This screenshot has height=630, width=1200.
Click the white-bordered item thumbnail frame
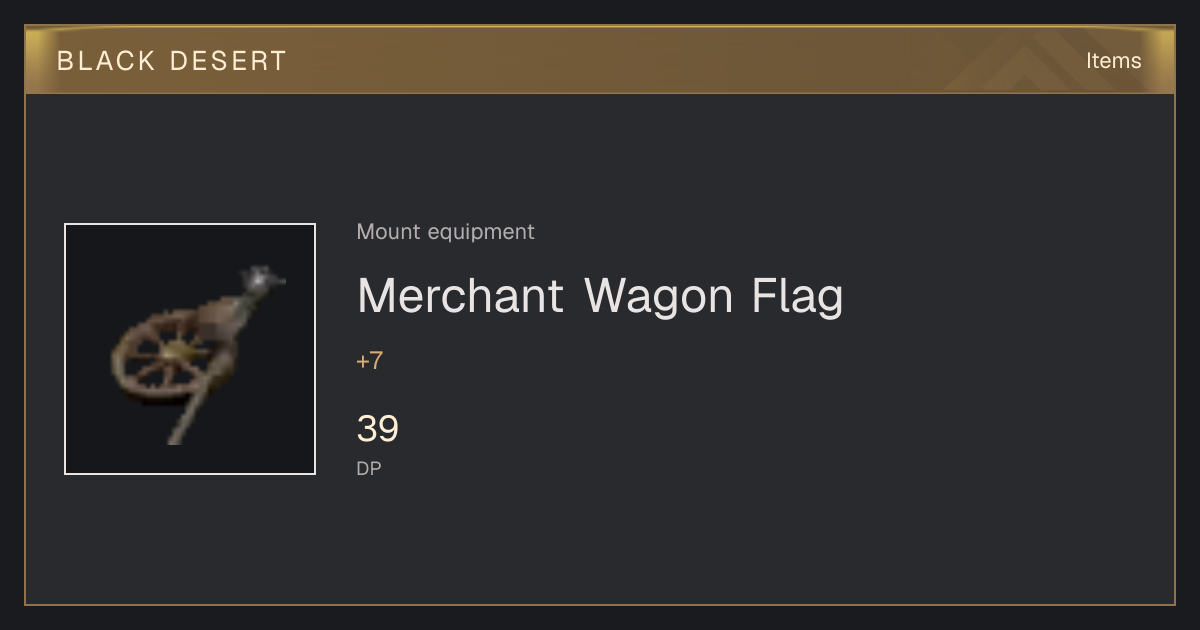pyautogui.click(x=190, y=349)
